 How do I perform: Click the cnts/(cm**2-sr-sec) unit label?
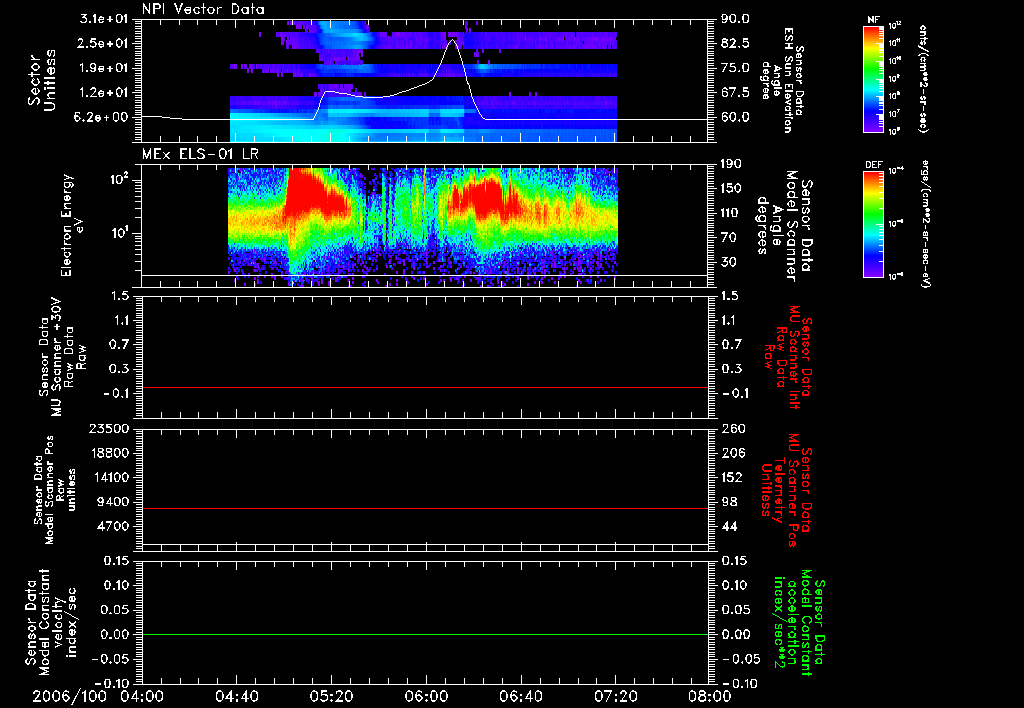(x=923, y=78)
